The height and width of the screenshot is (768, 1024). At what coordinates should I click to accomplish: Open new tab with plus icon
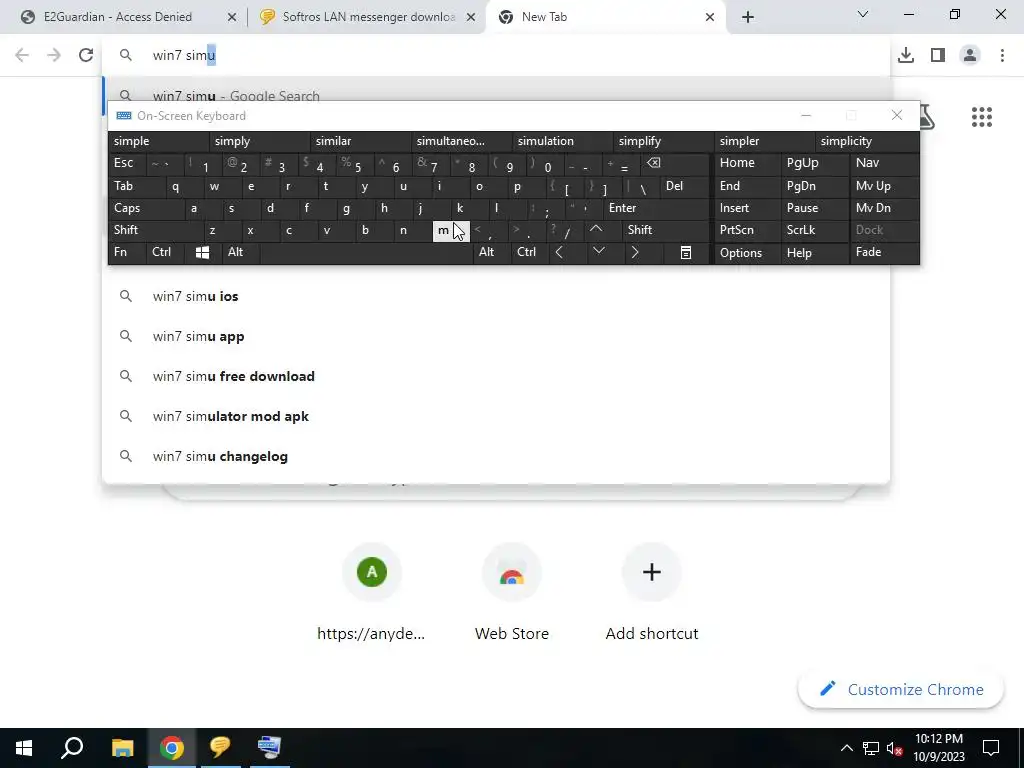coord(748,17)
